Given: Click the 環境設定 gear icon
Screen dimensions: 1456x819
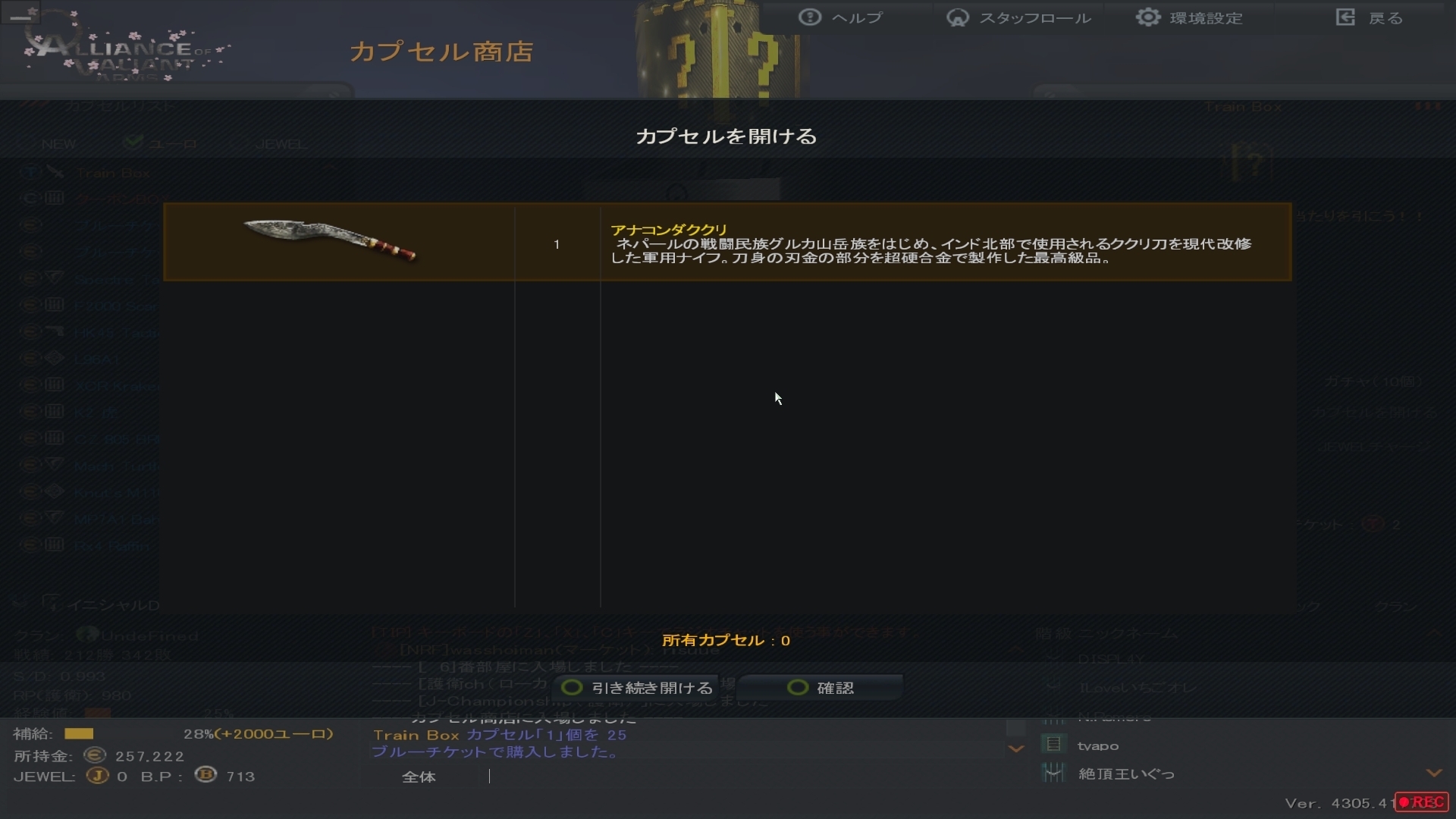Looking at the screenshot, I should (1148, 17).
